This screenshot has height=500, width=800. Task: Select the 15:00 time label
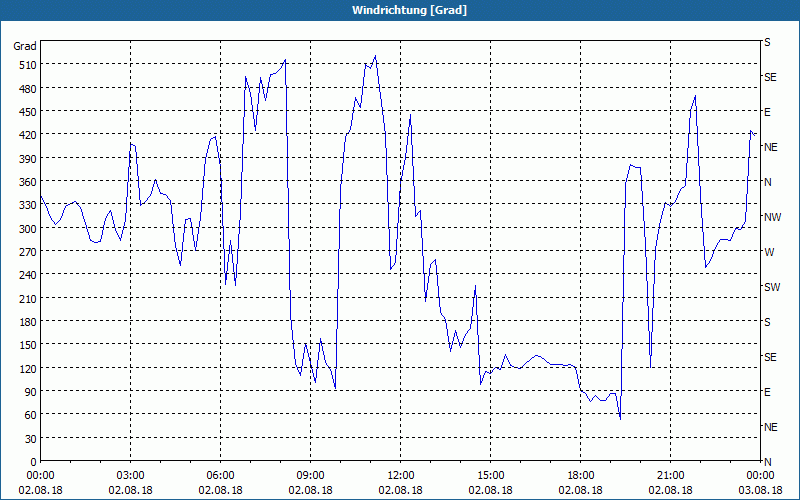[x=491, y=476]
